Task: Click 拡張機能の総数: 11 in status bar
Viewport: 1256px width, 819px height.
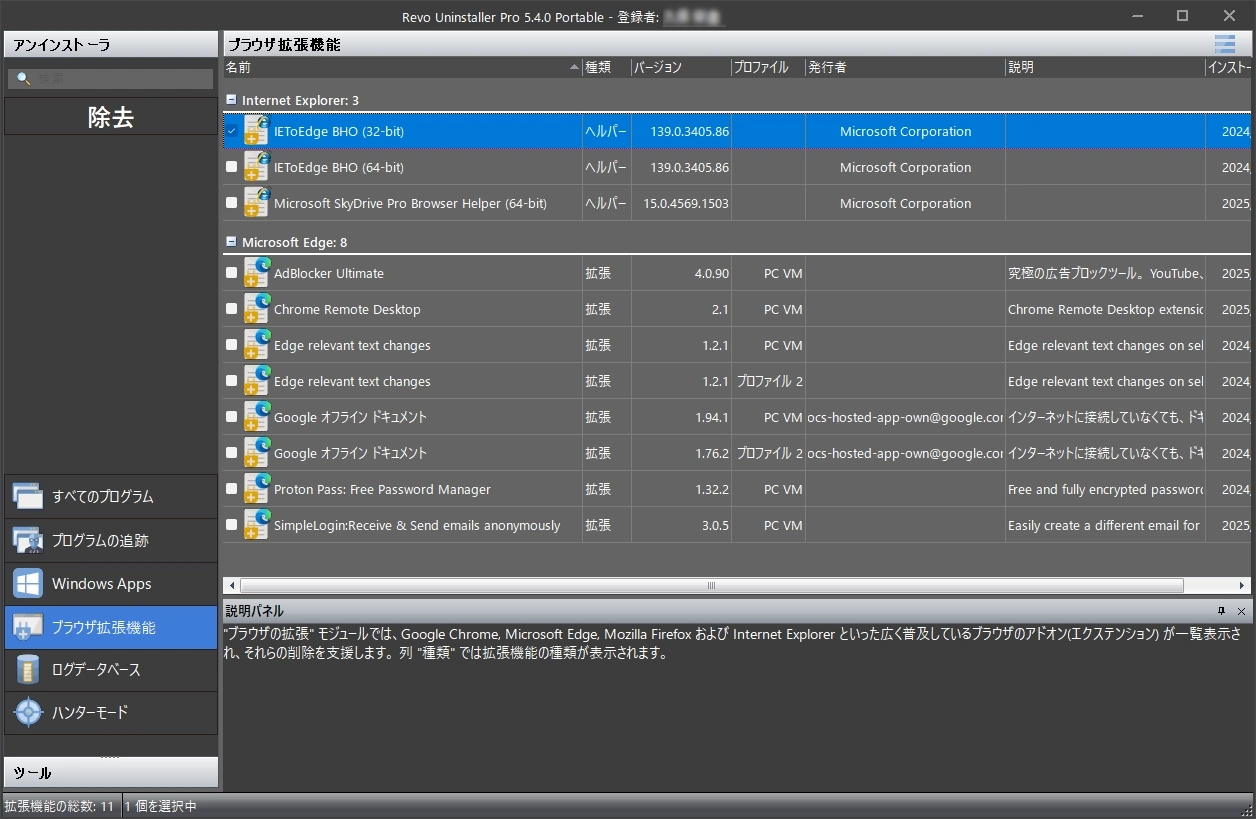Action: tap(59, 806)
